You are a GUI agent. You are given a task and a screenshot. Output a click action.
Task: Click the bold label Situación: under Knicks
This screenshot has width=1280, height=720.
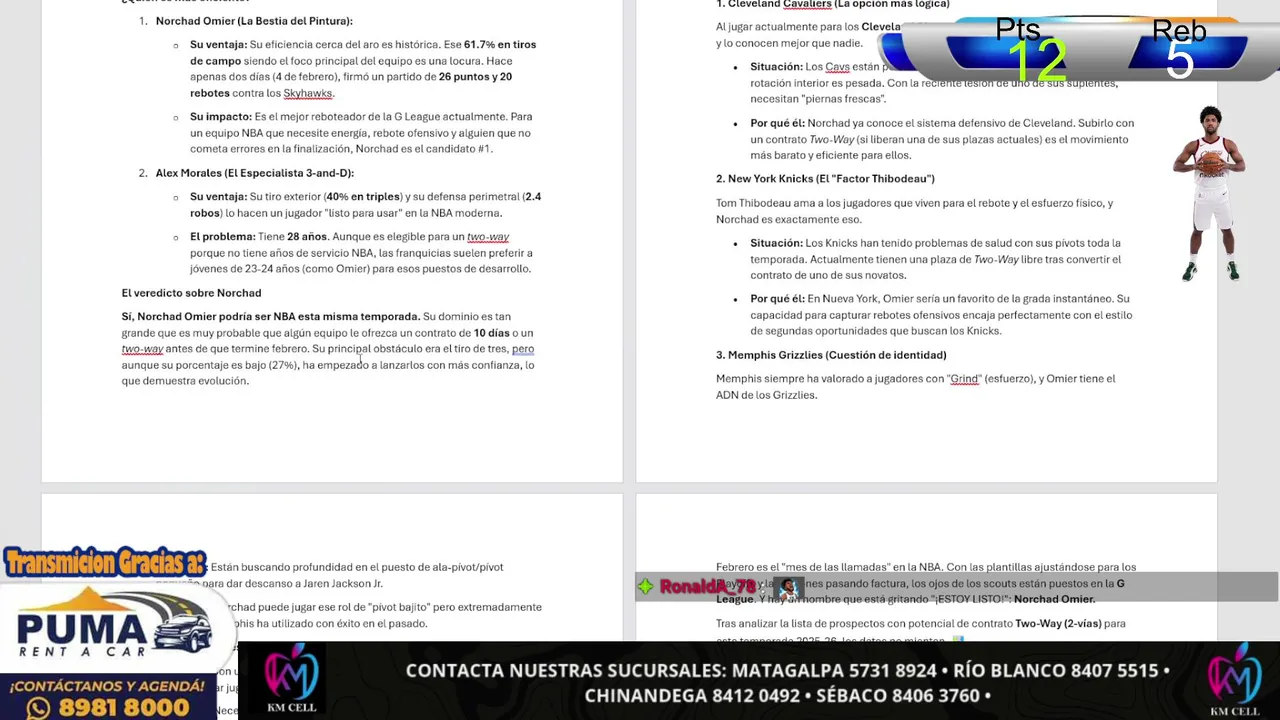point(776,243)
